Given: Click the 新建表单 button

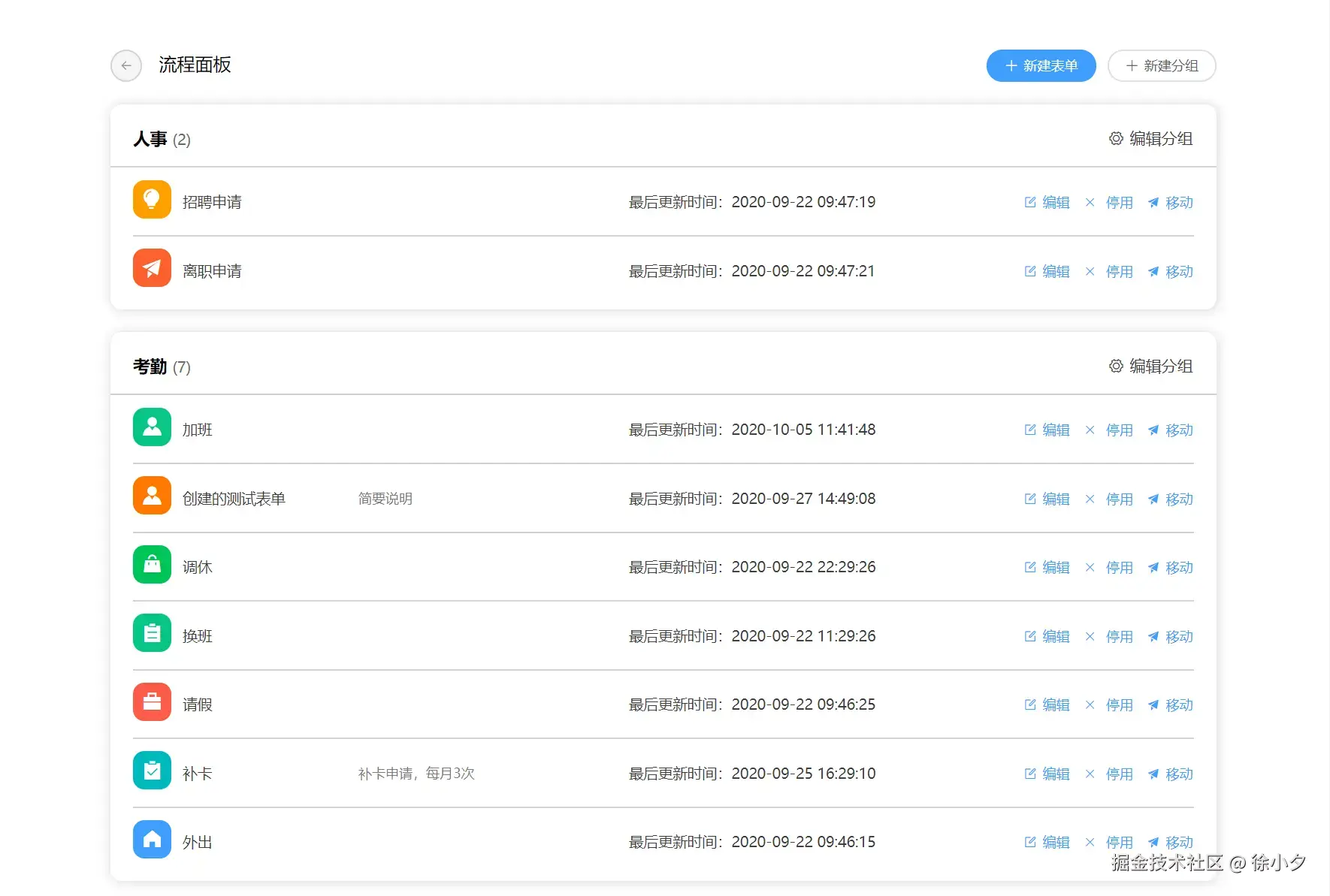Looking at the screenshot, I should [x=1041, y=66].
